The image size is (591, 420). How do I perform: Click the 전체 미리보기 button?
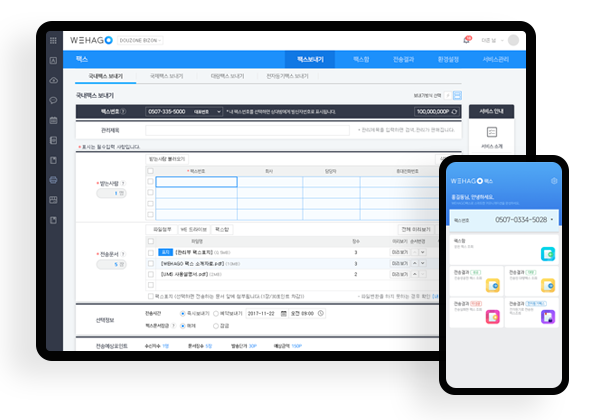coord(416,229)
